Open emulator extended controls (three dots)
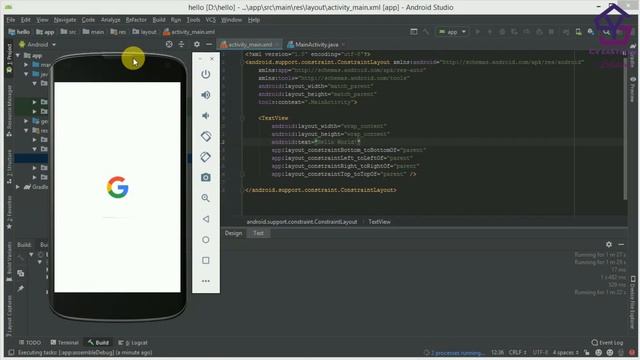 pos(206,281)
